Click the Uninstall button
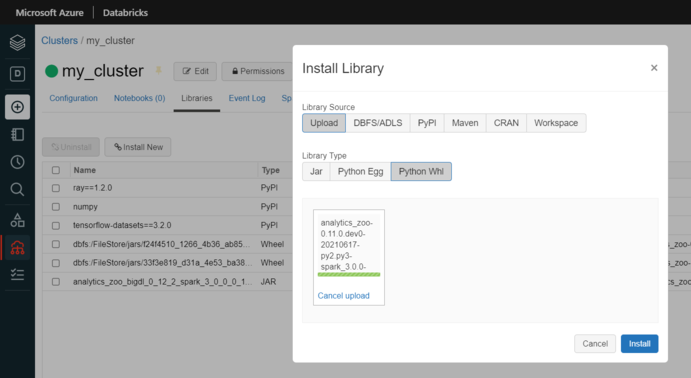 71,147
